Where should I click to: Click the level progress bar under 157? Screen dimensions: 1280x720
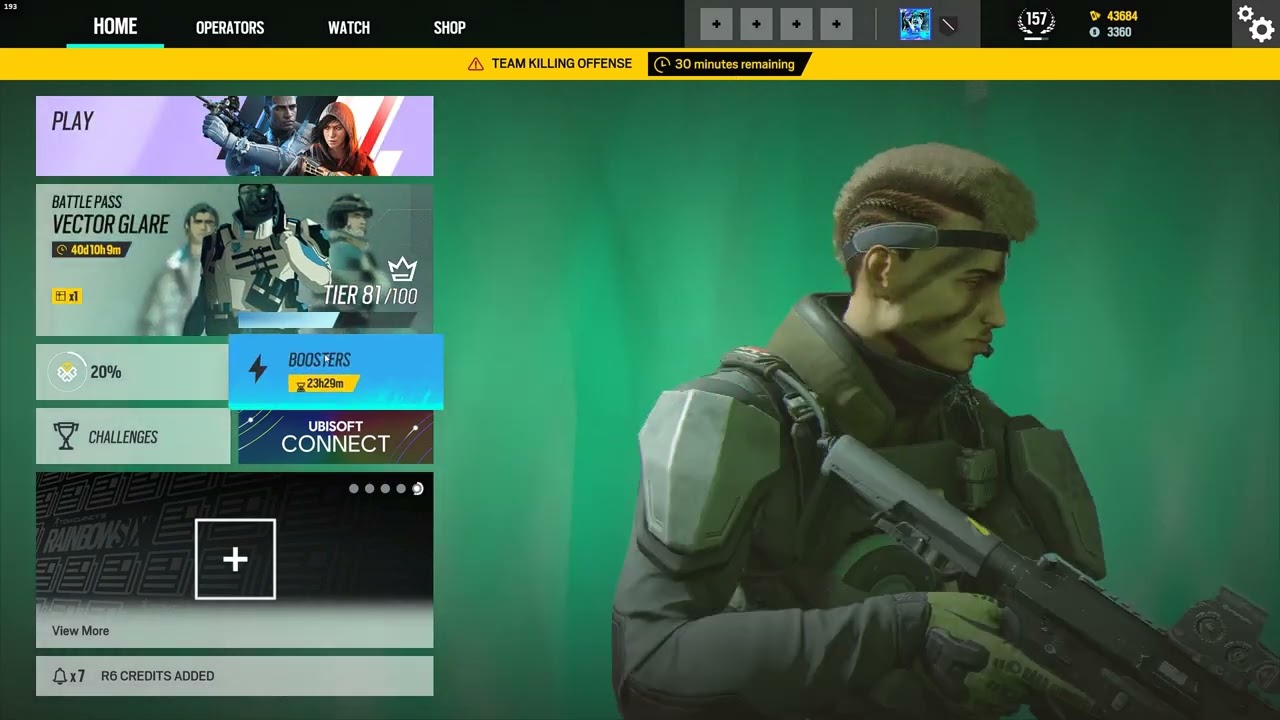(x=1036, y=37)
